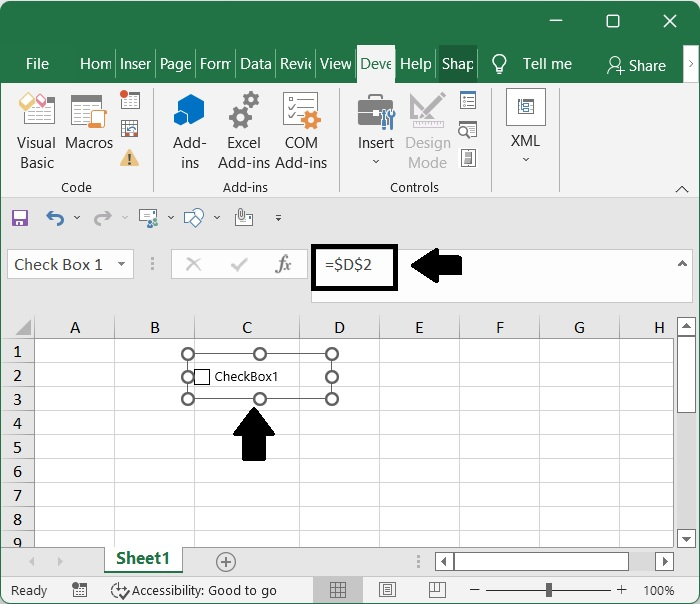Switch to Normal view
Screen dimensions: 700x604
(x=338, y=590)
